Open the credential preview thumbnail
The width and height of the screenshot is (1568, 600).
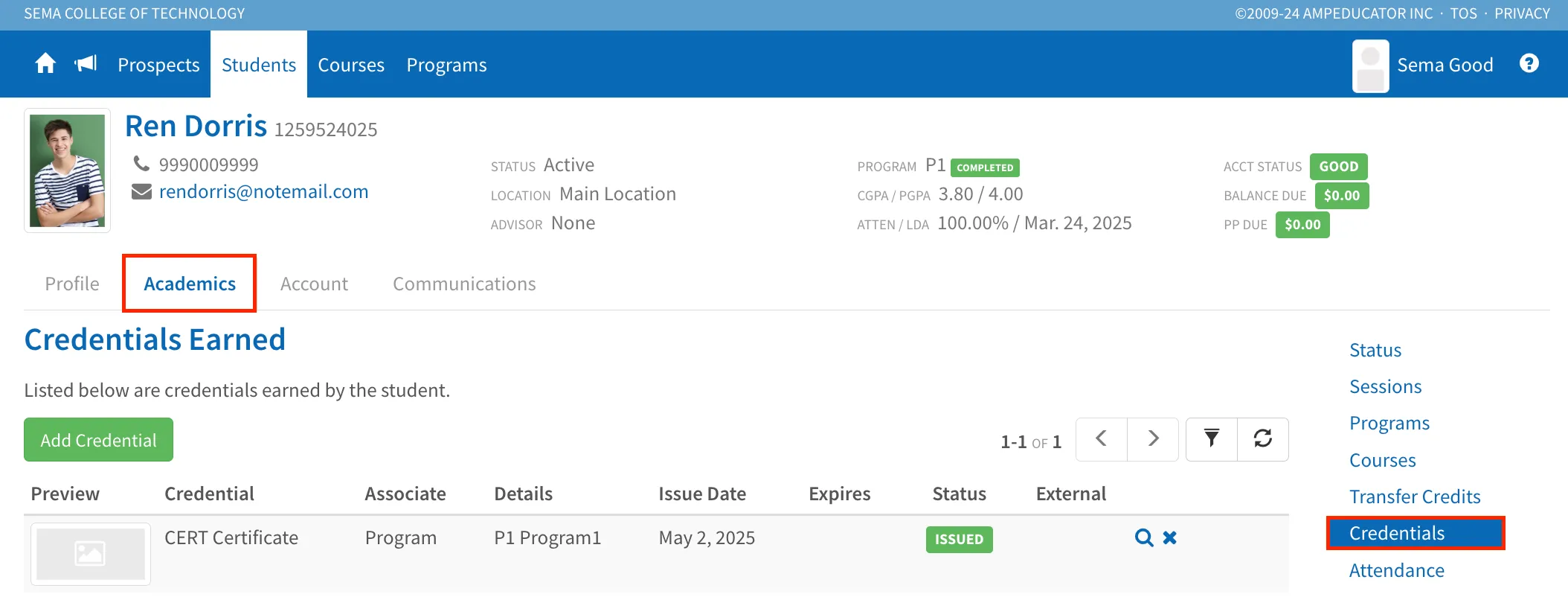91,554
